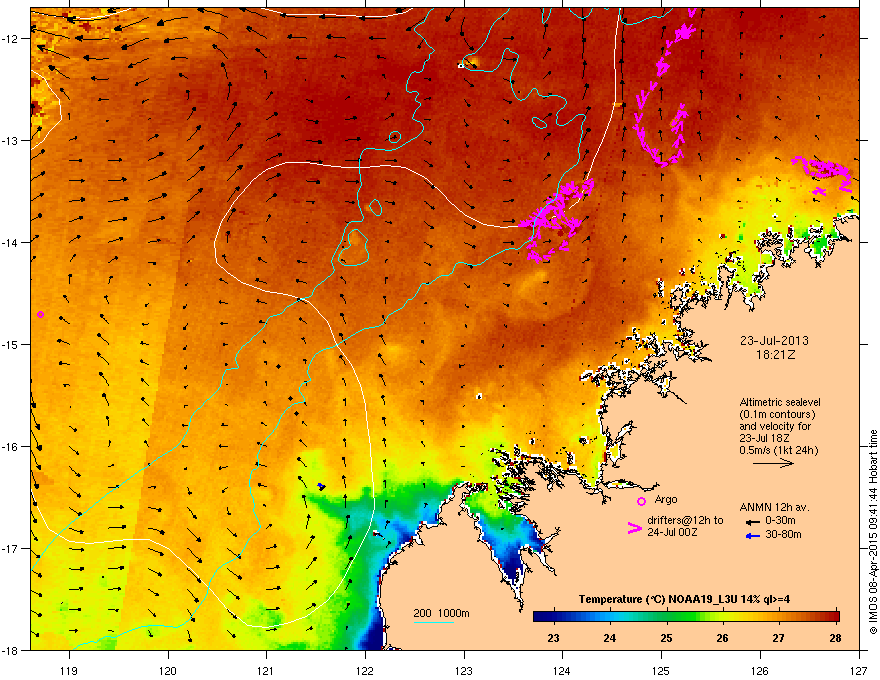Click the longitude axis label 127

point(859,670)
